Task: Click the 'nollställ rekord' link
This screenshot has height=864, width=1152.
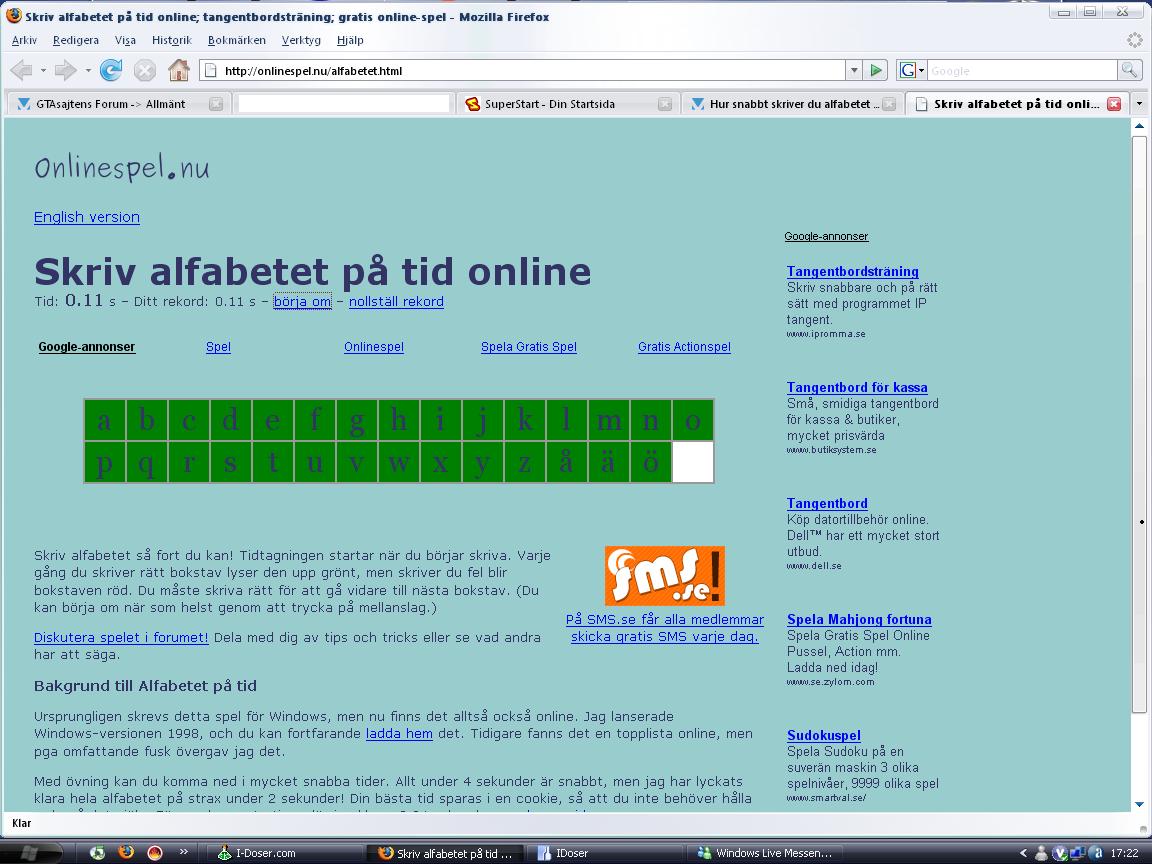Action: (x=396, y=301)
